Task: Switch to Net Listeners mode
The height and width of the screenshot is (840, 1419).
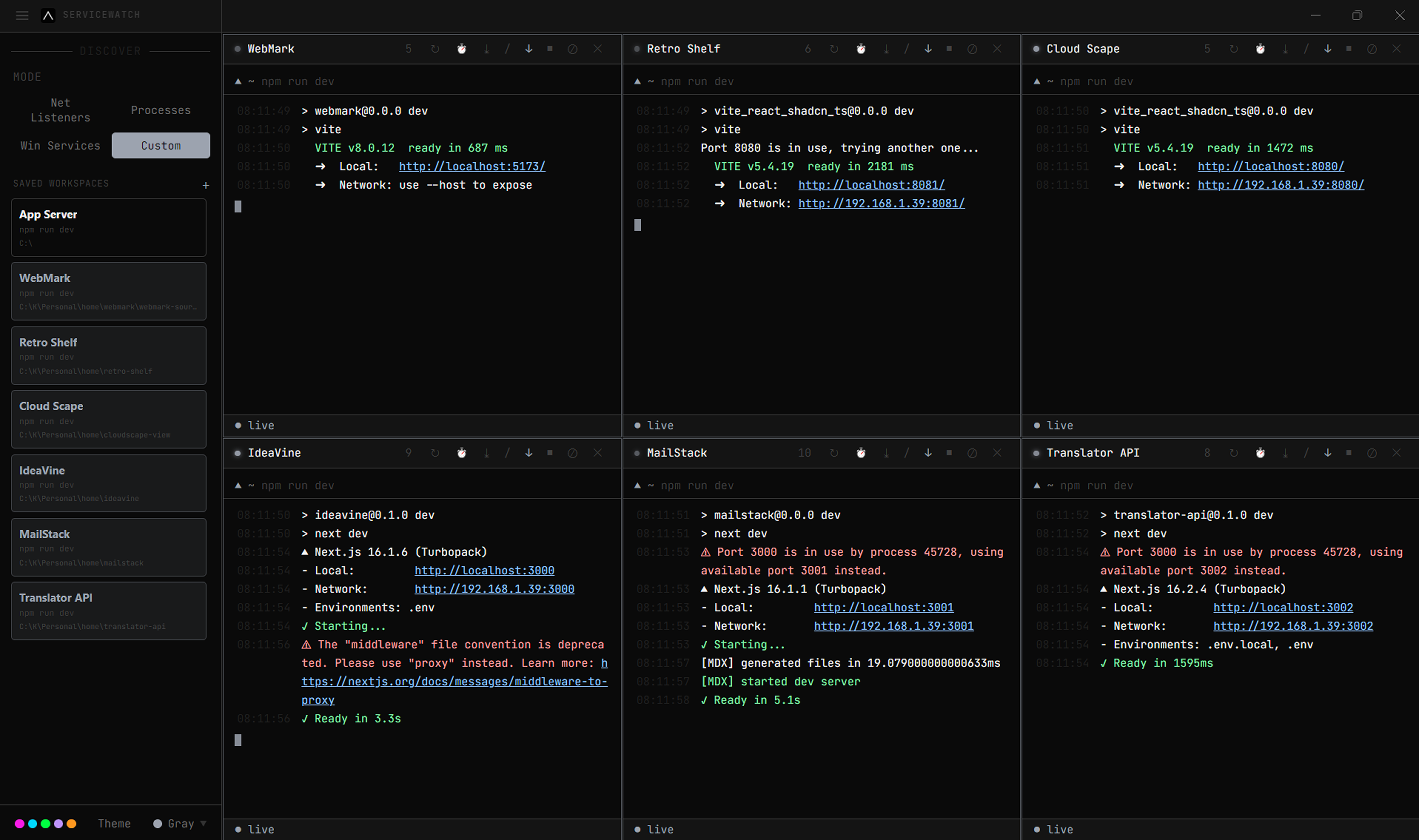Action: (x=61, y=110)
